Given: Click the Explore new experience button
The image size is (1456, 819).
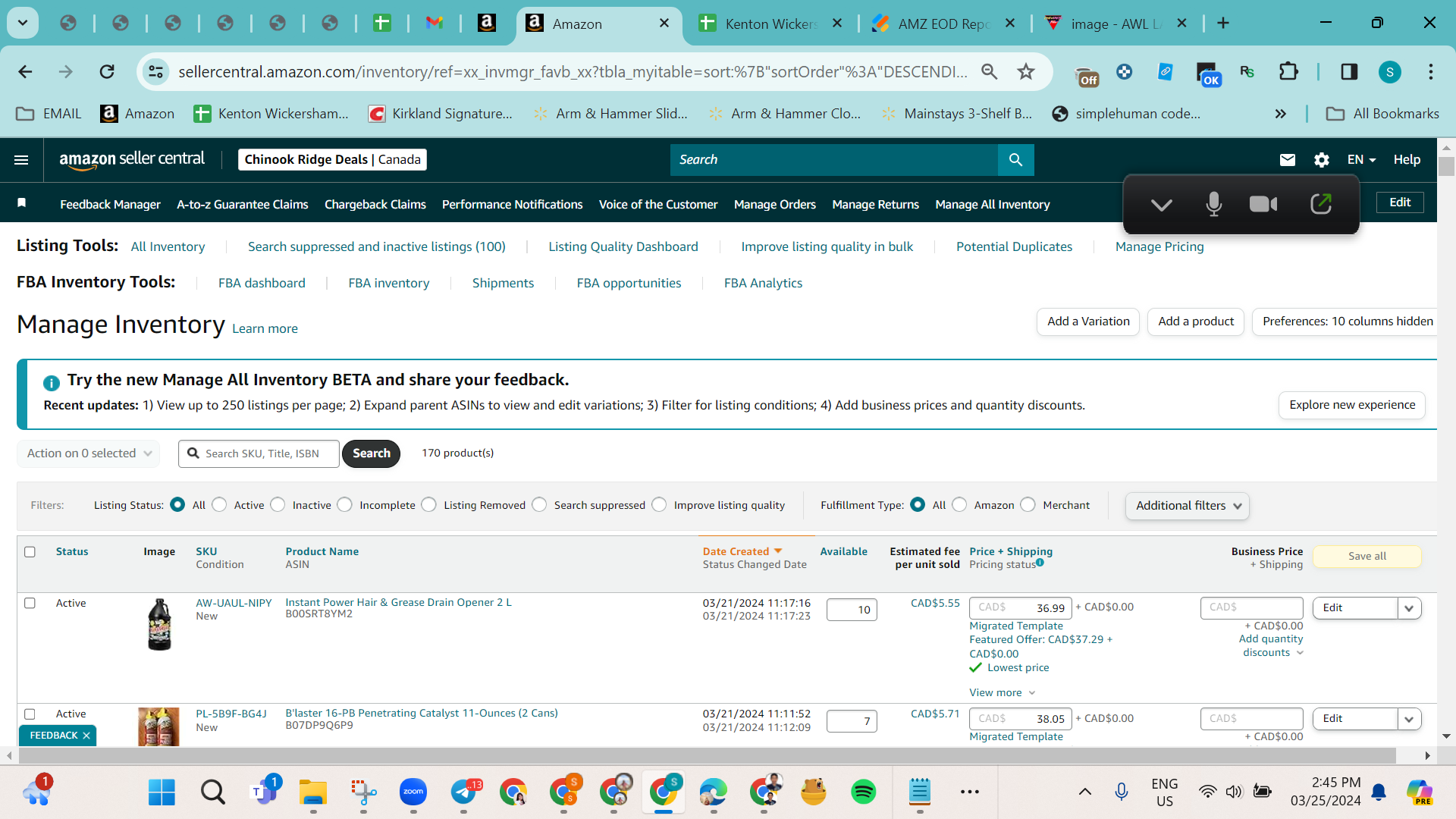Looking at the screenshot, I should pyautogui.click(x=1352, y=405).
